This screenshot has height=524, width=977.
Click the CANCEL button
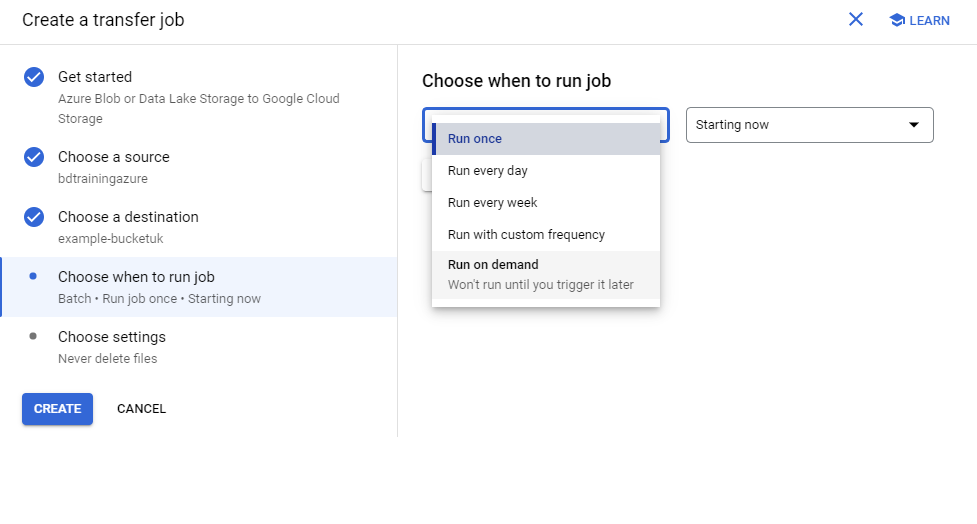pos(141,409)
